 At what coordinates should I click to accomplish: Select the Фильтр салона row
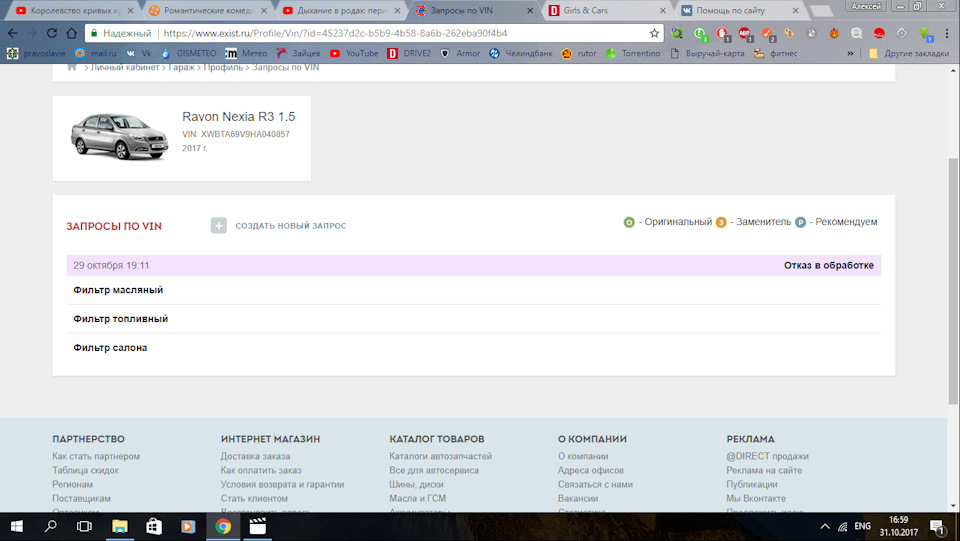[x=473, y=348]
